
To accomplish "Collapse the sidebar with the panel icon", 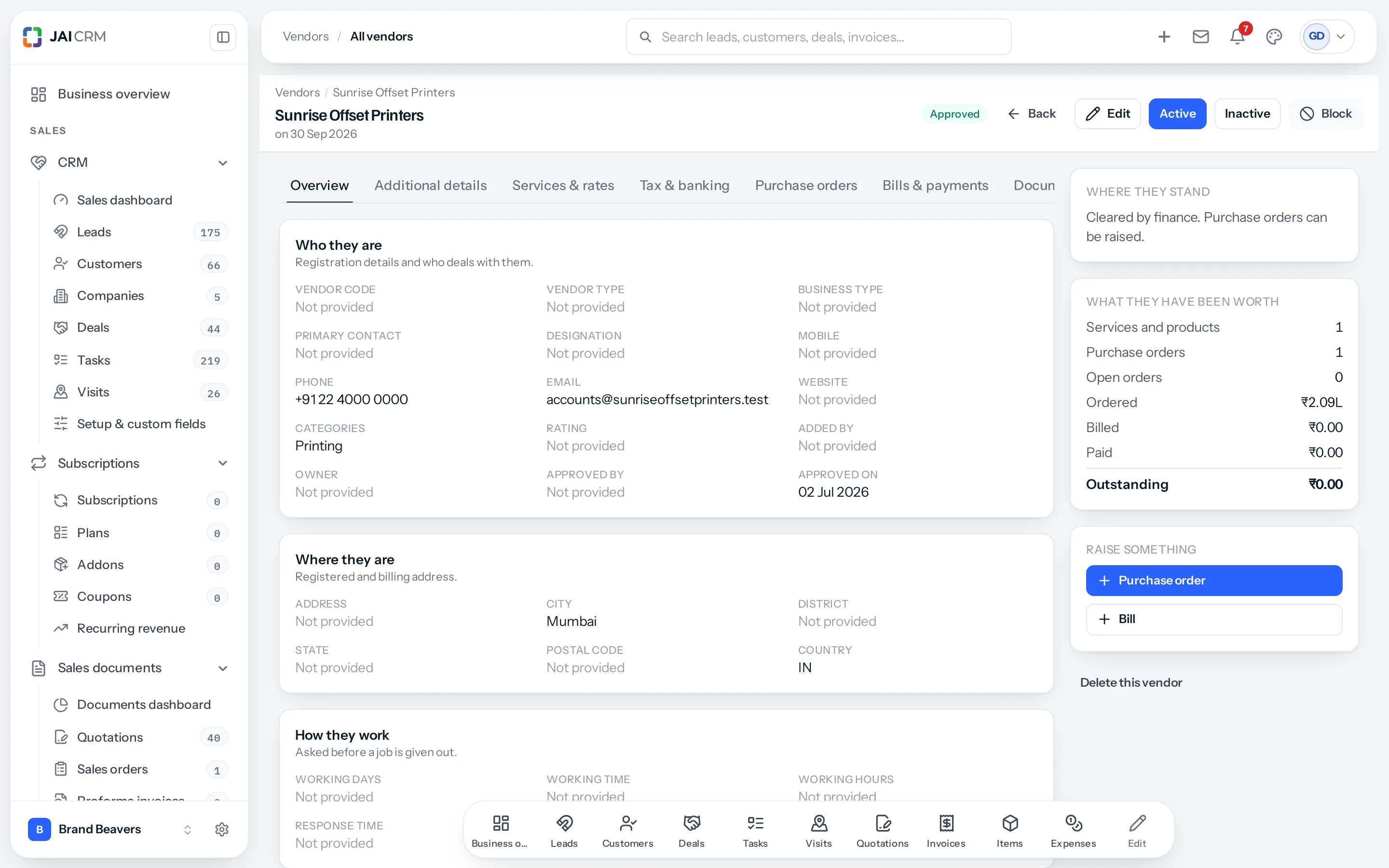I will (x=223, y=37).
